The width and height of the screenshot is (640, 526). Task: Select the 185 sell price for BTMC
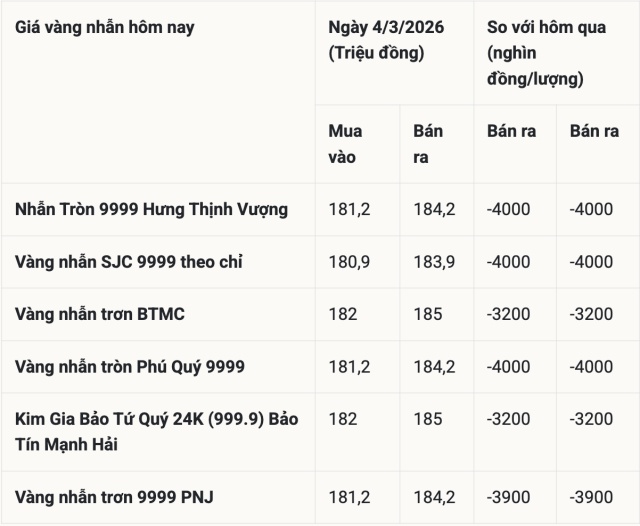click(427, 314)
